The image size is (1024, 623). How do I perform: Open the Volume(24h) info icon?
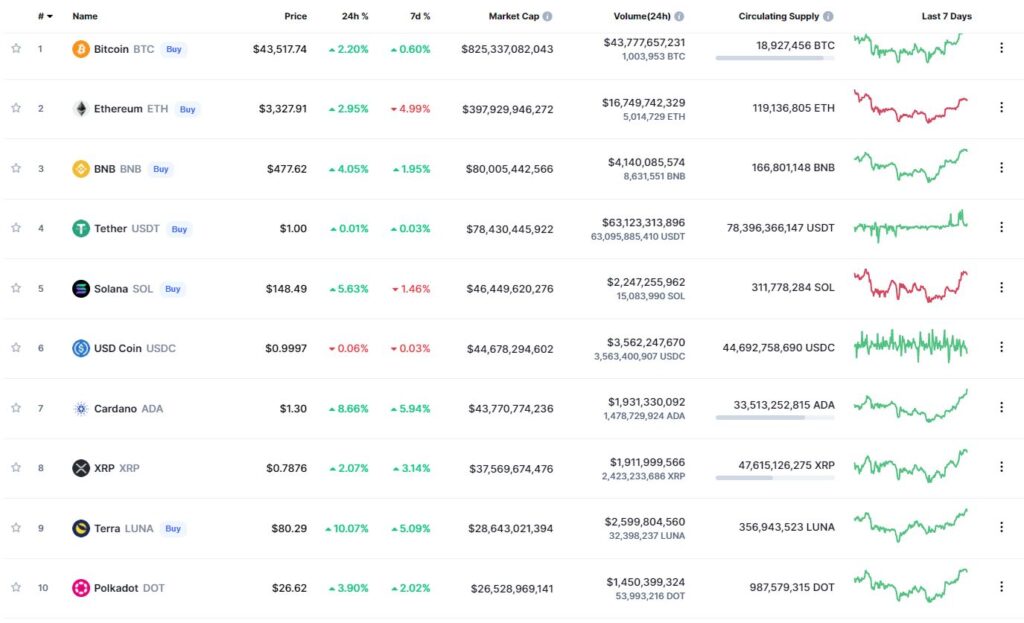pyautogui.click(x=679, y=16)
